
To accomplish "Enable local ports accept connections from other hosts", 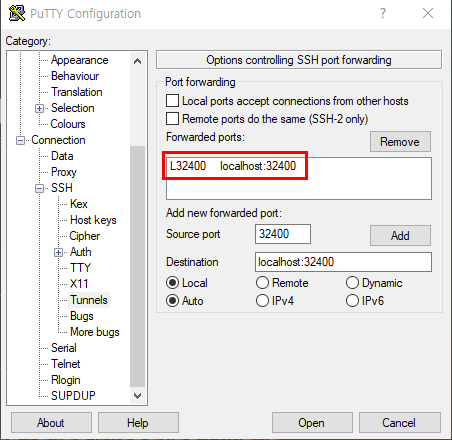I will tap(172, 101).
